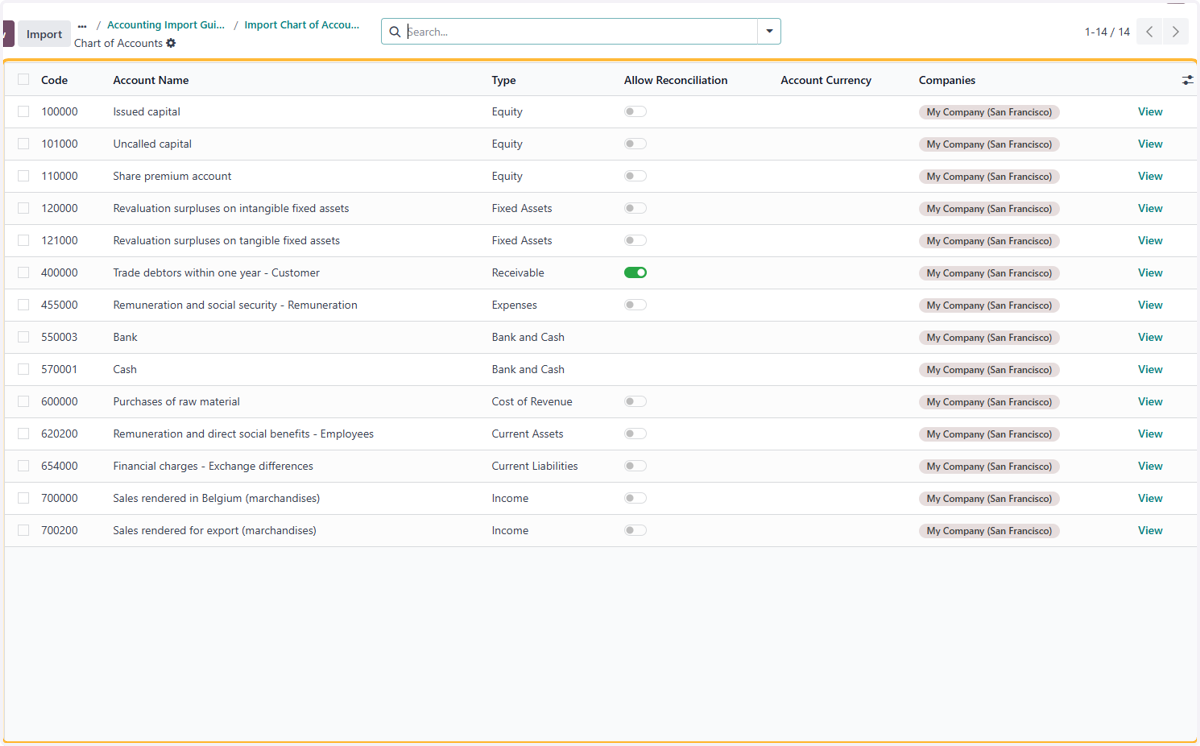Image resolution: width=1200 pixels, height=746 pixels.
Task: Tick the select-all header checkbox
Action: point(23,80)
